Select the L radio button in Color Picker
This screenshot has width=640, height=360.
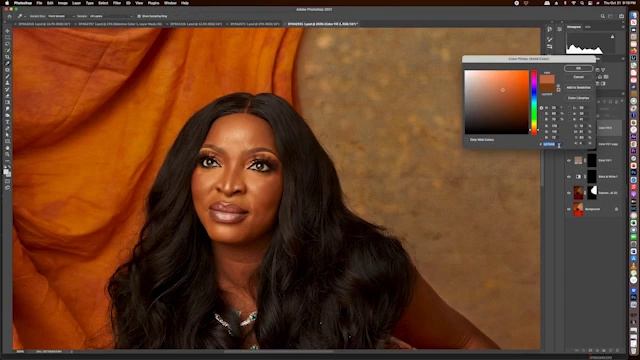pos(570,108)
